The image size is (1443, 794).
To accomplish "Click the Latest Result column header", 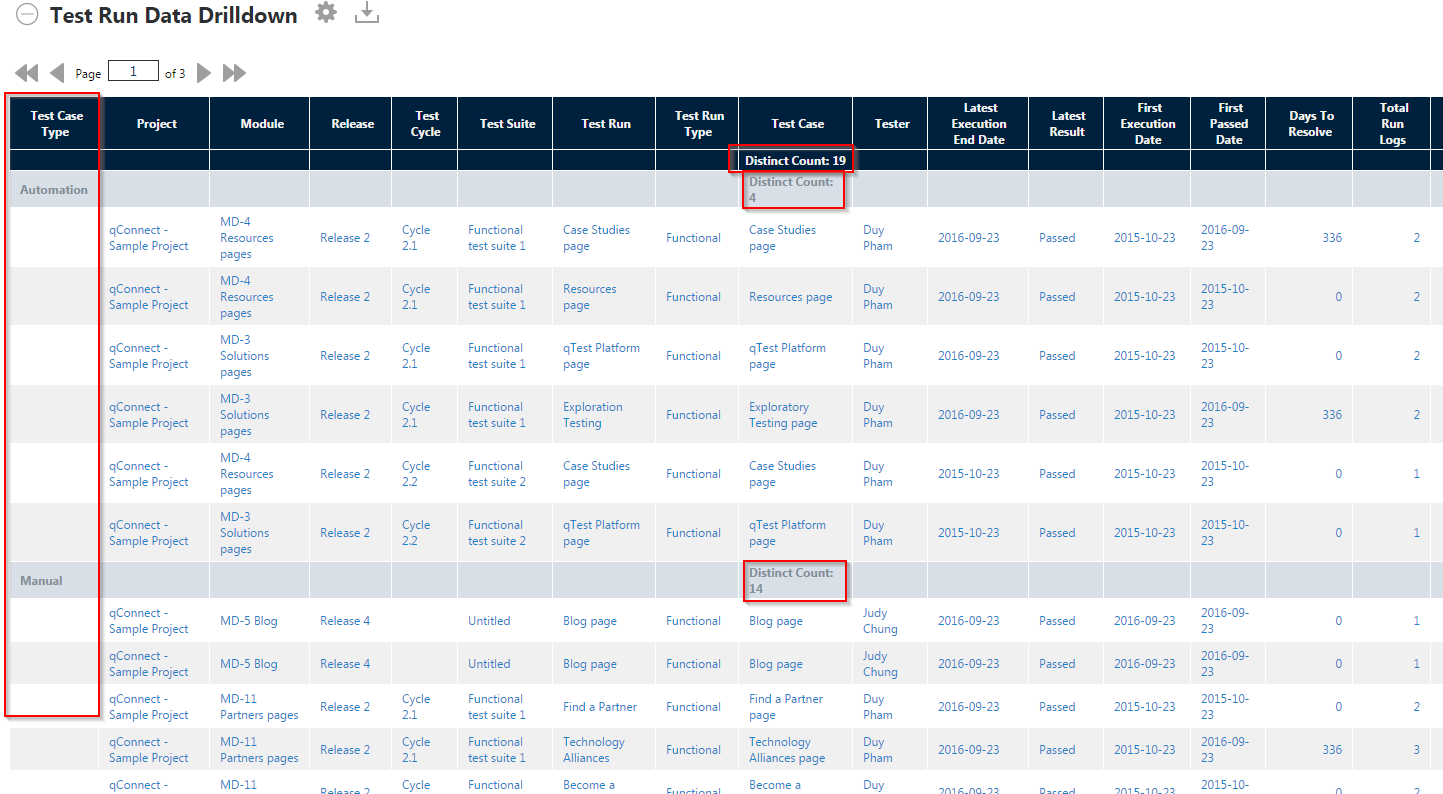I will (1066, 124).
